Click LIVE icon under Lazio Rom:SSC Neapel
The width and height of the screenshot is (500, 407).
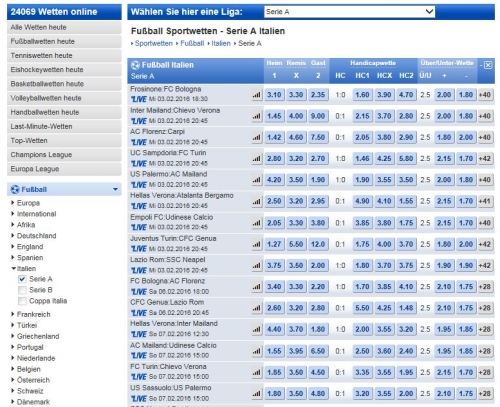(139, 270)
